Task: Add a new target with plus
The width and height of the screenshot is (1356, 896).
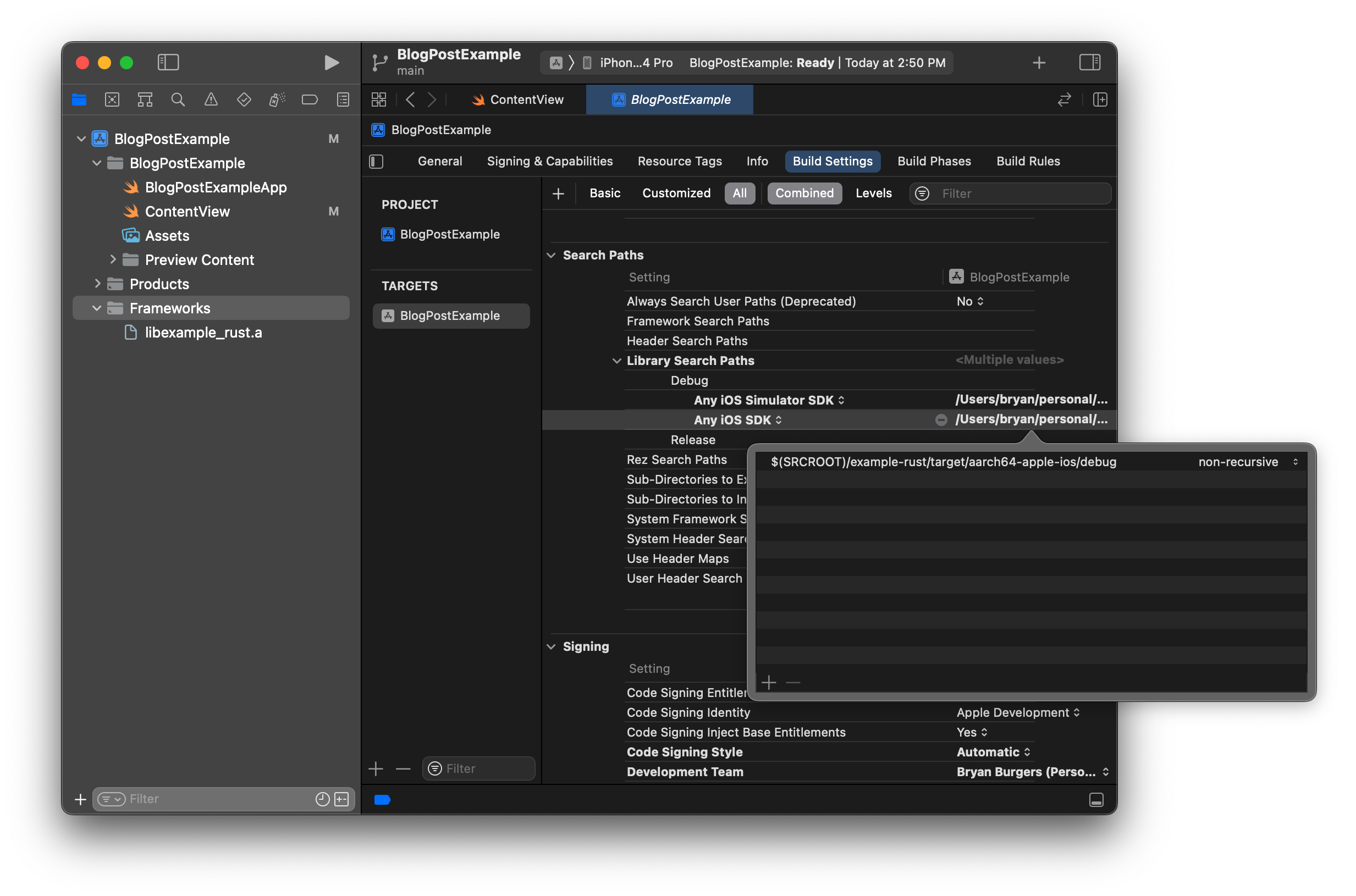Action: (x=376, y=768)
